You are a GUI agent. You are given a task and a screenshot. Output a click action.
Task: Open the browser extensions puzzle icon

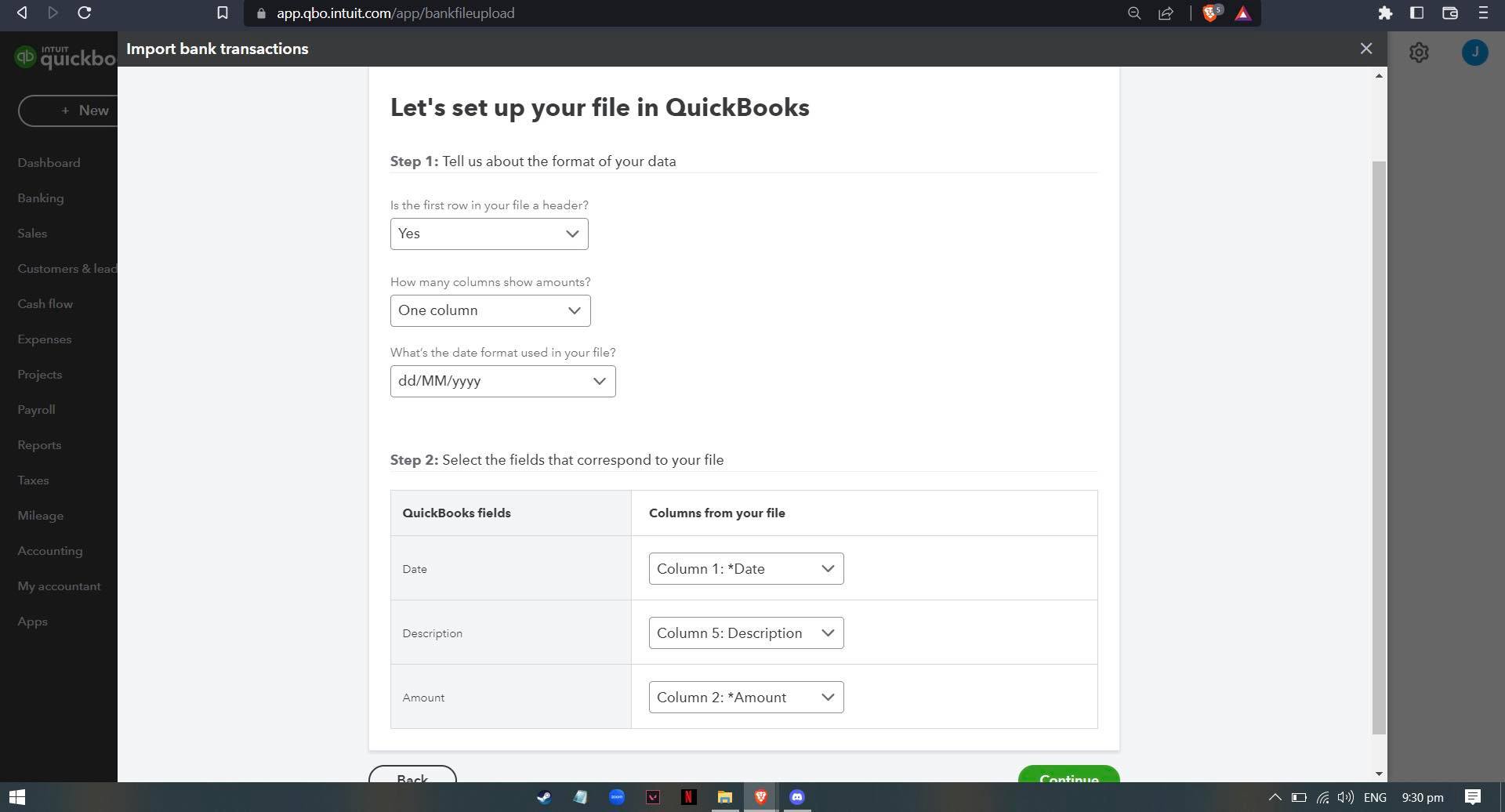tap(1385, 13)
